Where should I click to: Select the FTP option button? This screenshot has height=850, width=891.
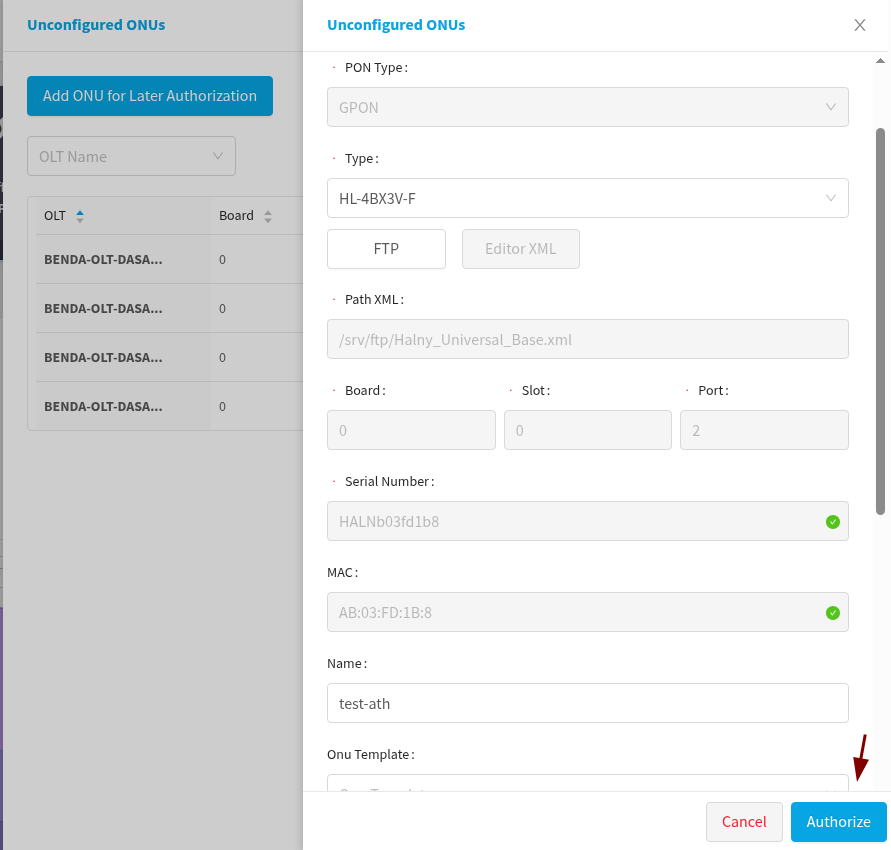click(x=386, y=249)
